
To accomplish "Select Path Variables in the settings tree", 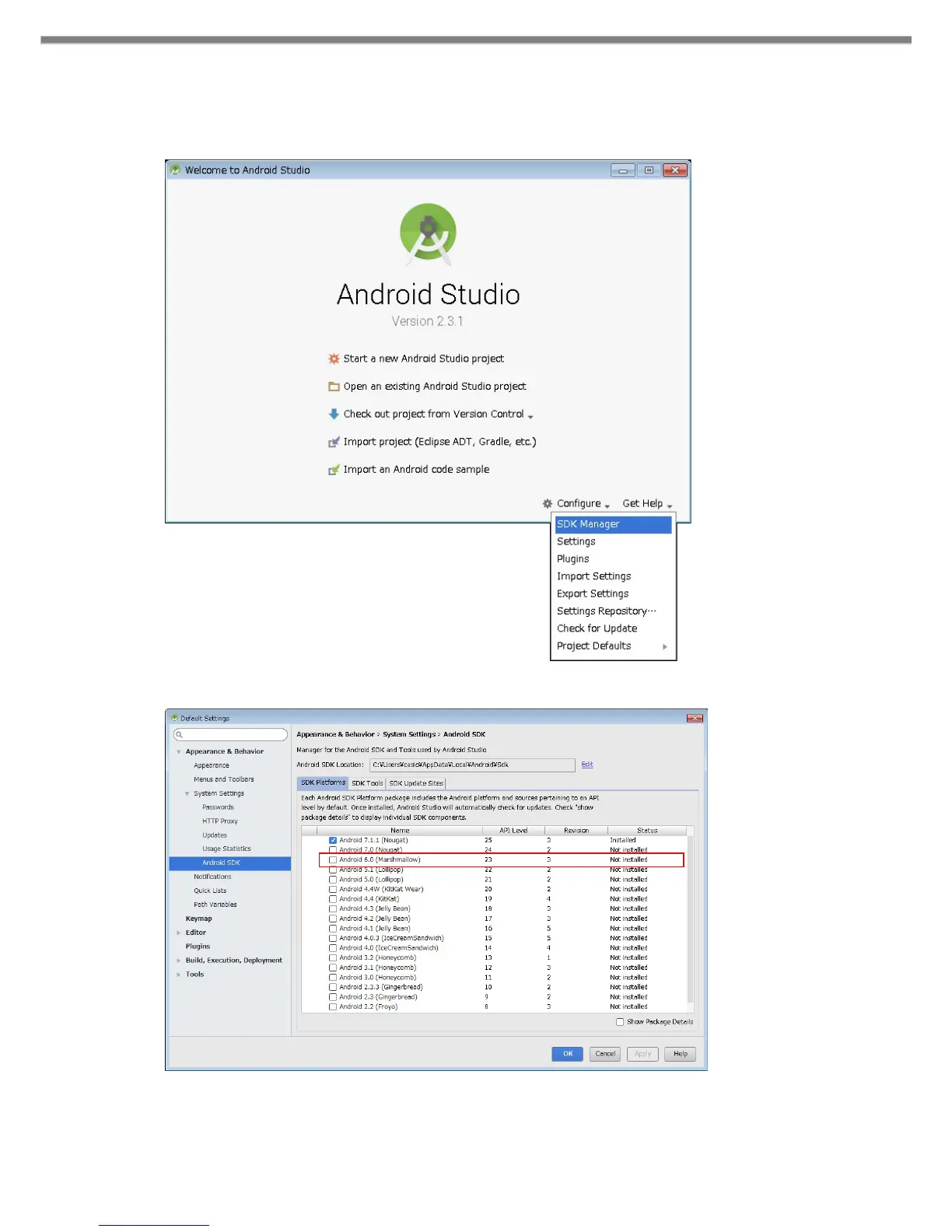I will point(215,905).
